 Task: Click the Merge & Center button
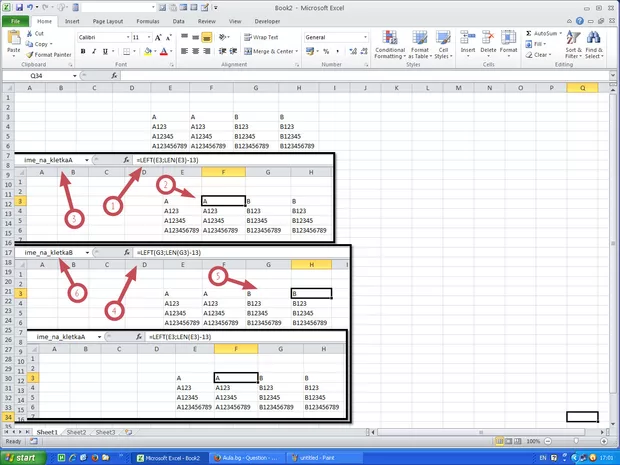point(270,51)
